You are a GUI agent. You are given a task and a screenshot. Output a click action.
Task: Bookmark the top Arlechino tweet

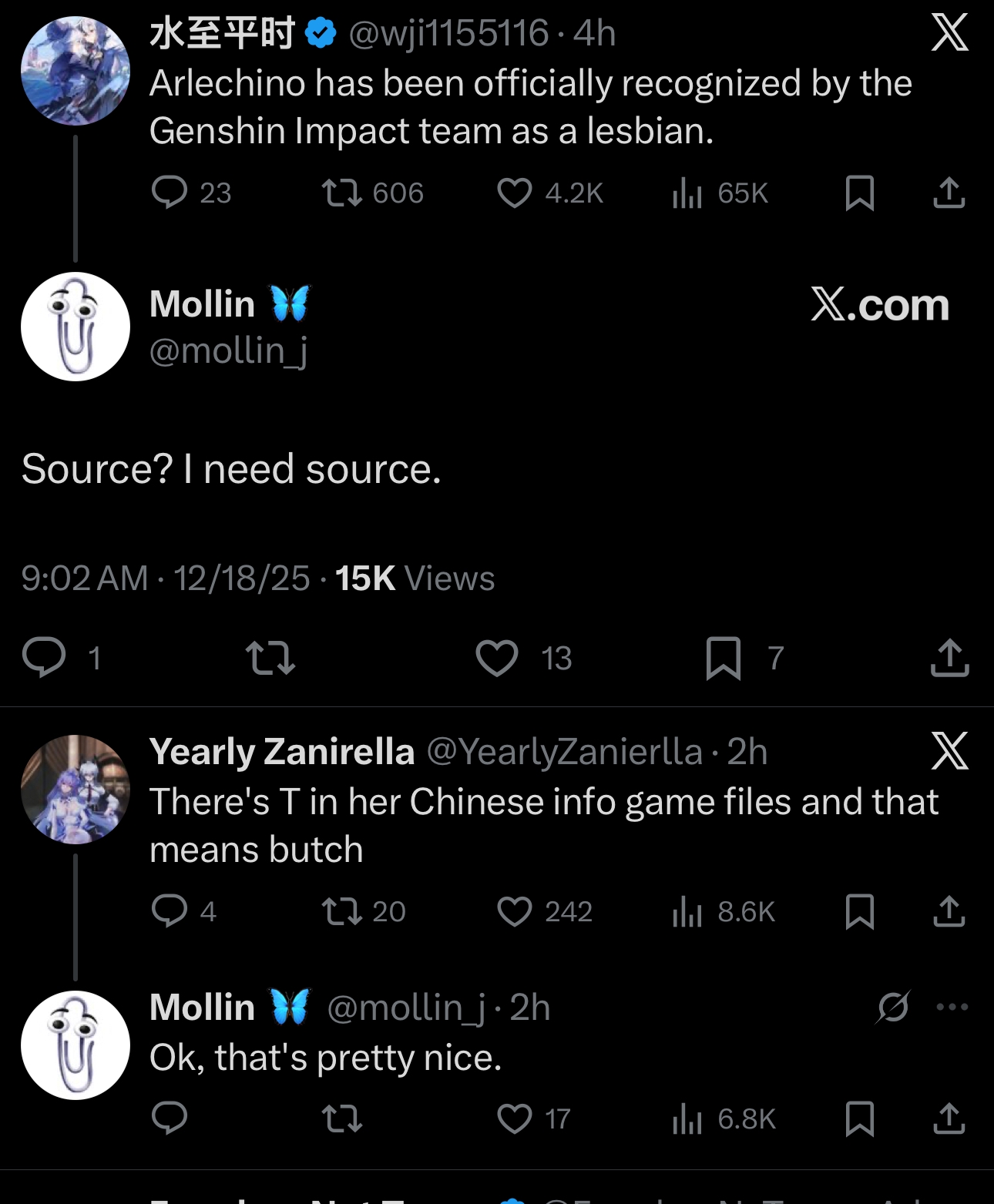click(x=859, y=193)
